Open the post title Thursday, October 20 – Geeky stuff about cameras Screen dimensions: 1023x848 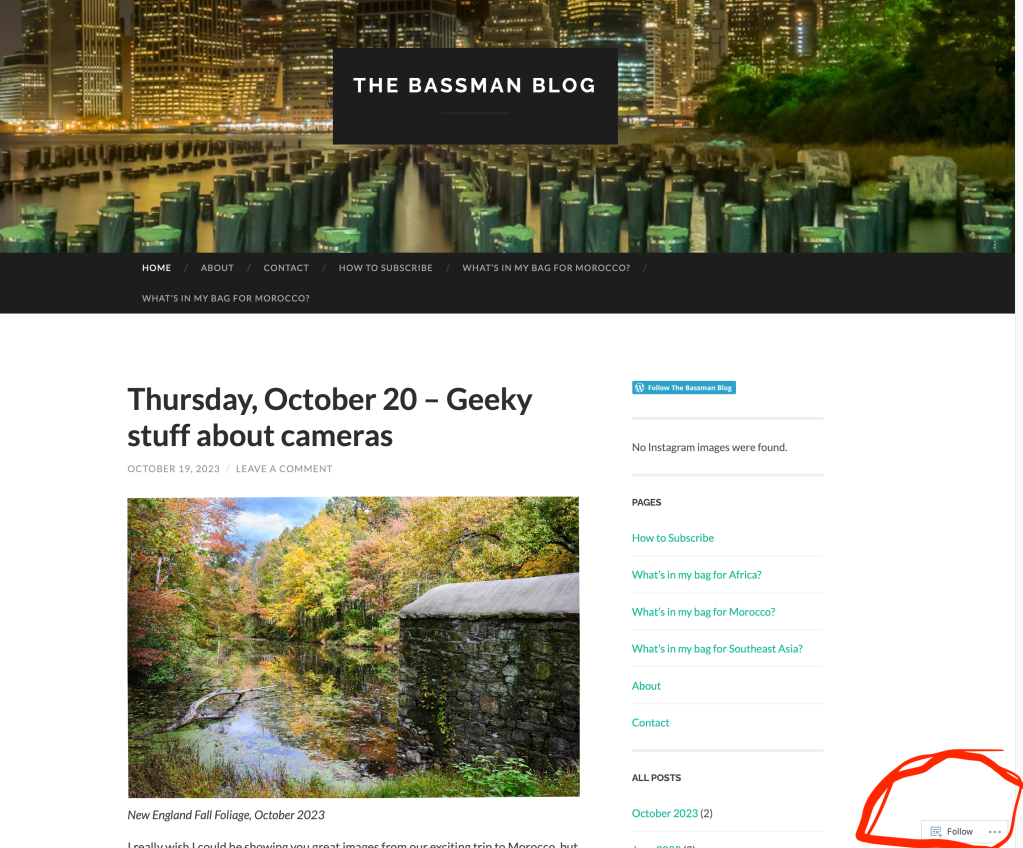329,417
